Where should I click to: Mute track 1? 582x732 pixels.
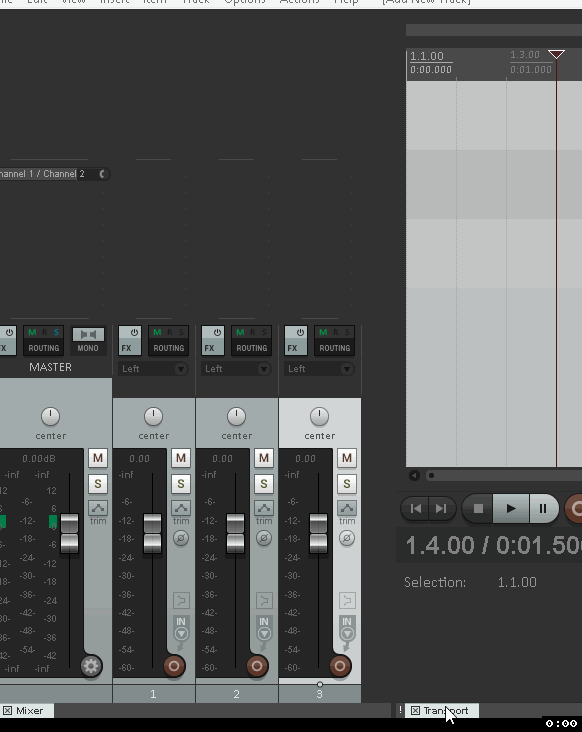pos(181,458)
